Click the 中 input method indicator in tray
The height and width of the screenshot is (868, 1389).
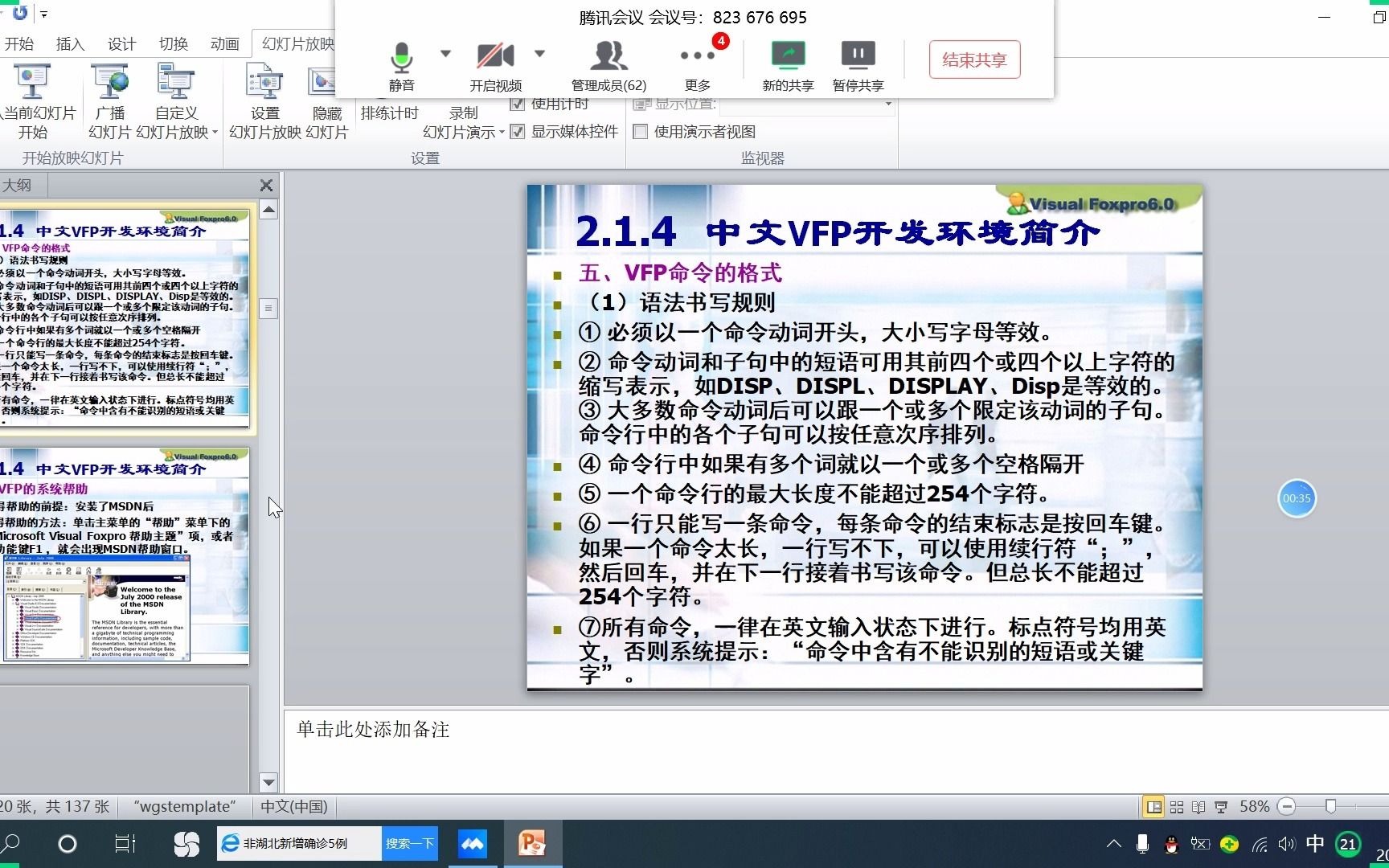[x=1315, y=843]
